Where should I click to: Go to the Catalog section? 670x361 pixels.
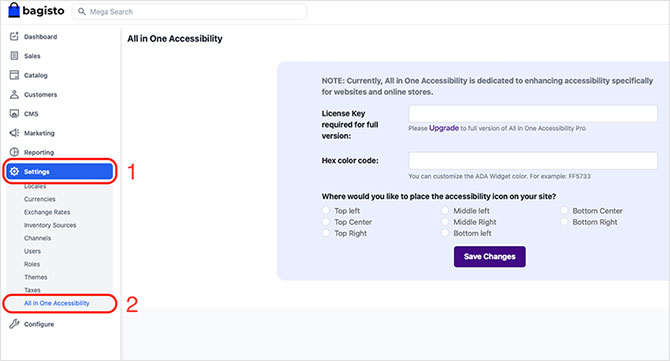(x=35, y=75)
